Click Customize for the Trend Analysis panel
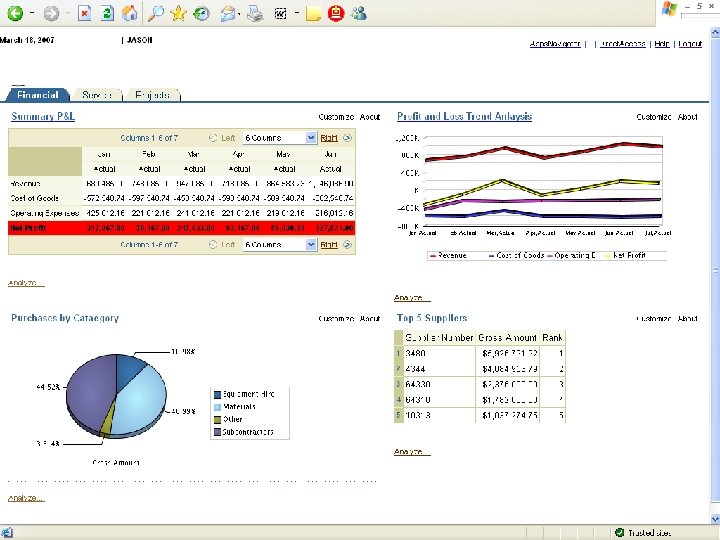This screenshot has height=540, width=720. [654, 117]
